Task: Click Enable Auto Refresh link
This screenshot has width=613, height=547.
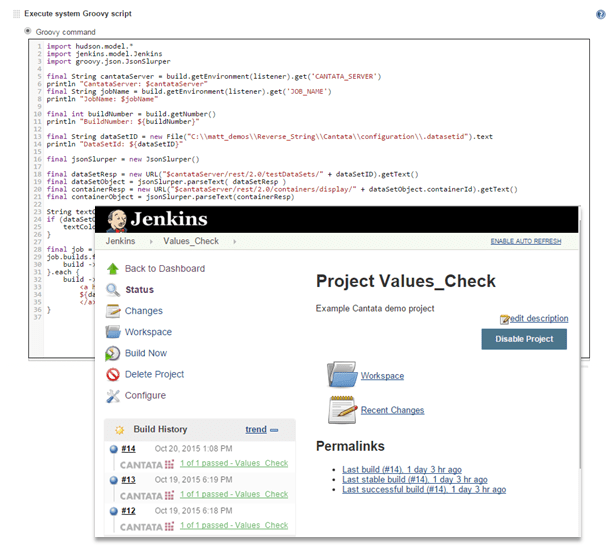Action: (x=526, y=241)
